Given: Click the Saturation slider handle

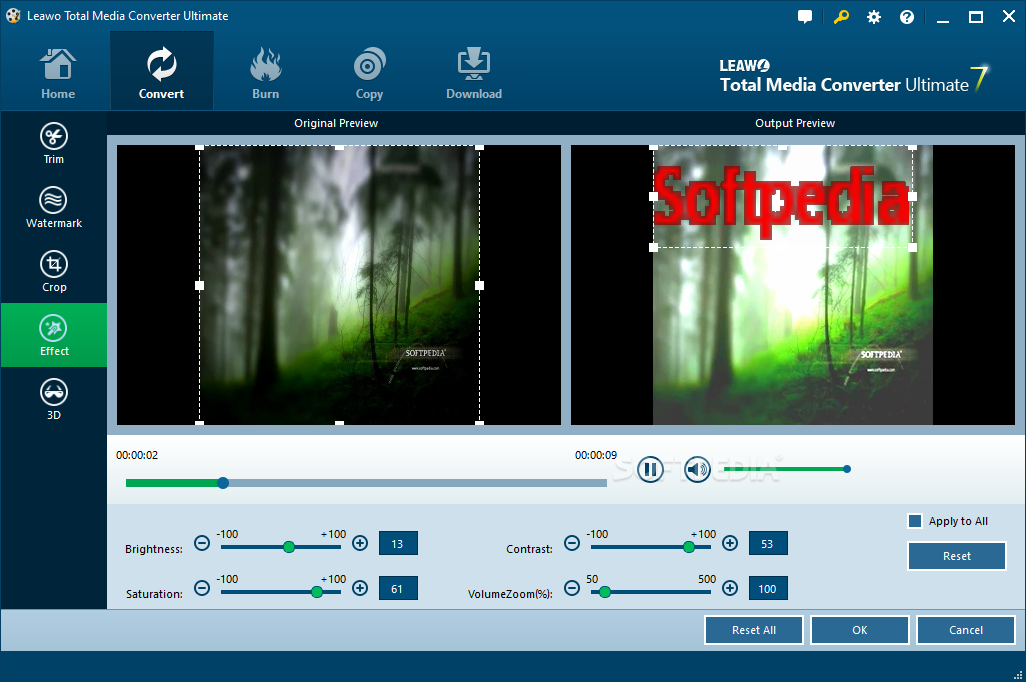Looking at the screenshot, I should pyautogui.click(x=317, y=592).
